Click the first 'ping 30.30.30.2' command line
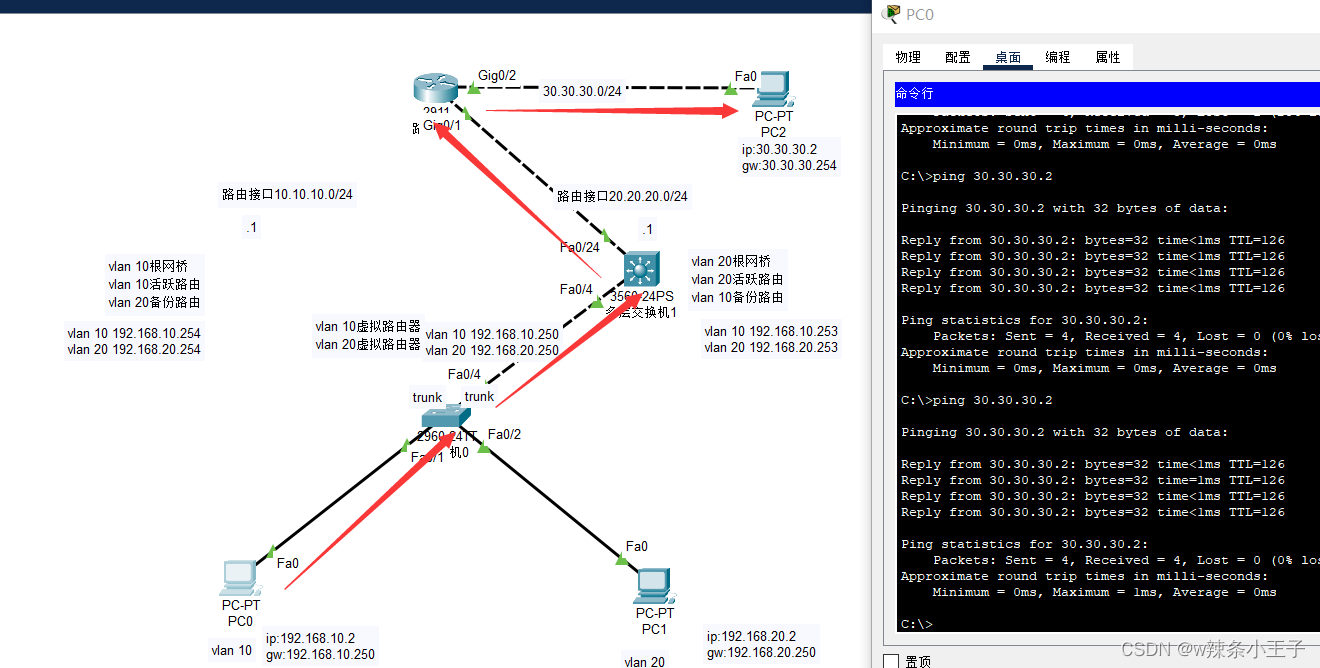 (977, 176)
